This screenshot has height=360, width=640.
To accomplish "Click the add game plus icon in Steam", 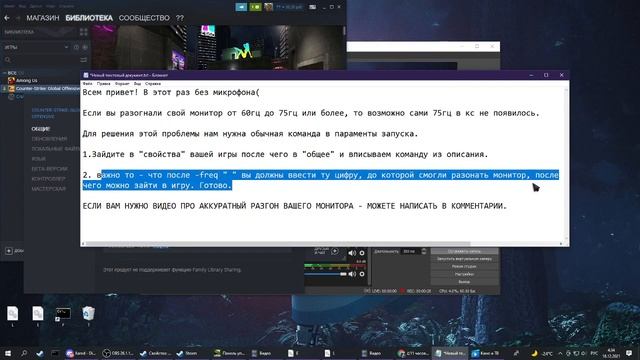I will [9, 251].
